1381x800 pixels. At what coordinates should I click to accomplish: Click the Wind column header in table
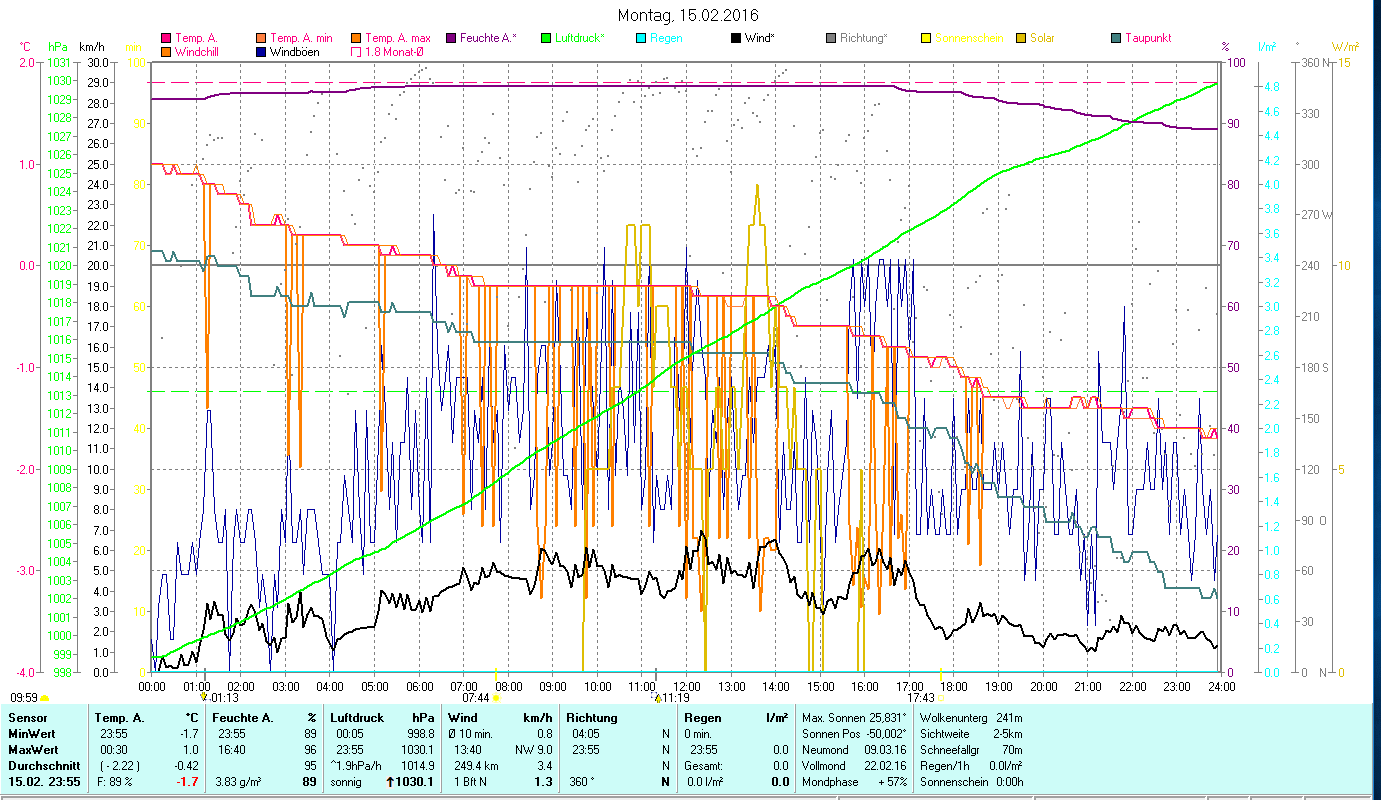point(464,718)
